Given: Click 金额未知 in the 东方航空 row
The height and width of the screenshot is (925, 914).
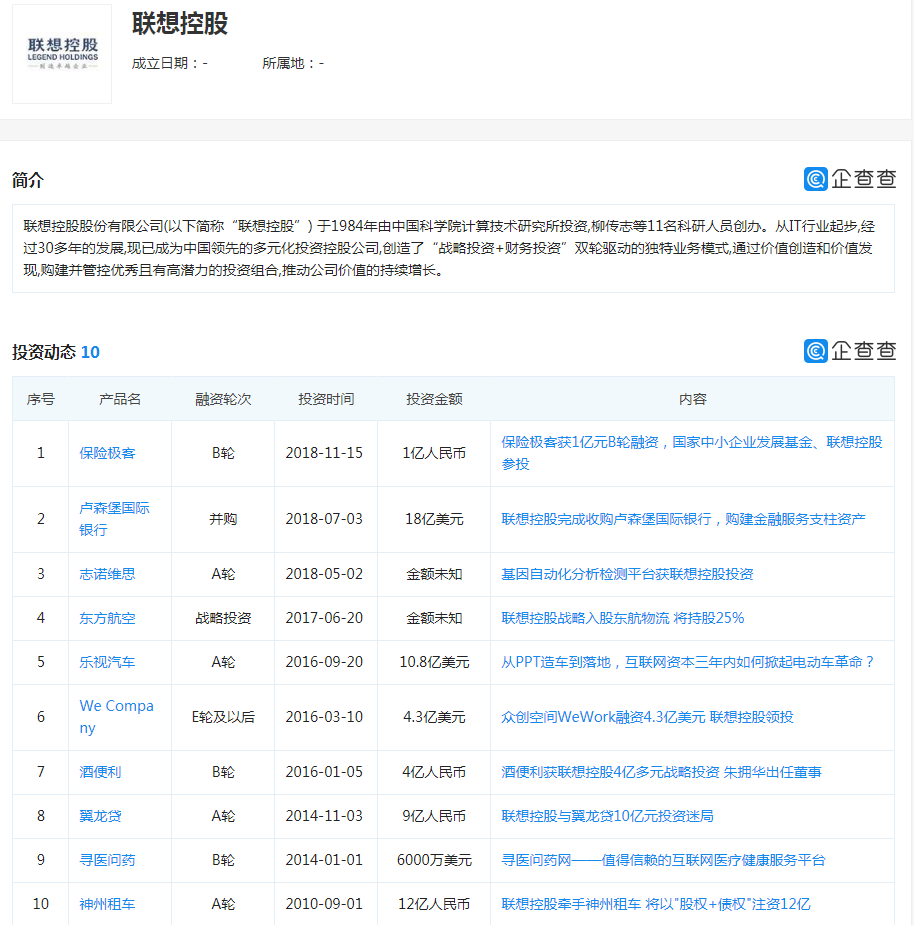Looking at the screenshot, I should point(434,618).
